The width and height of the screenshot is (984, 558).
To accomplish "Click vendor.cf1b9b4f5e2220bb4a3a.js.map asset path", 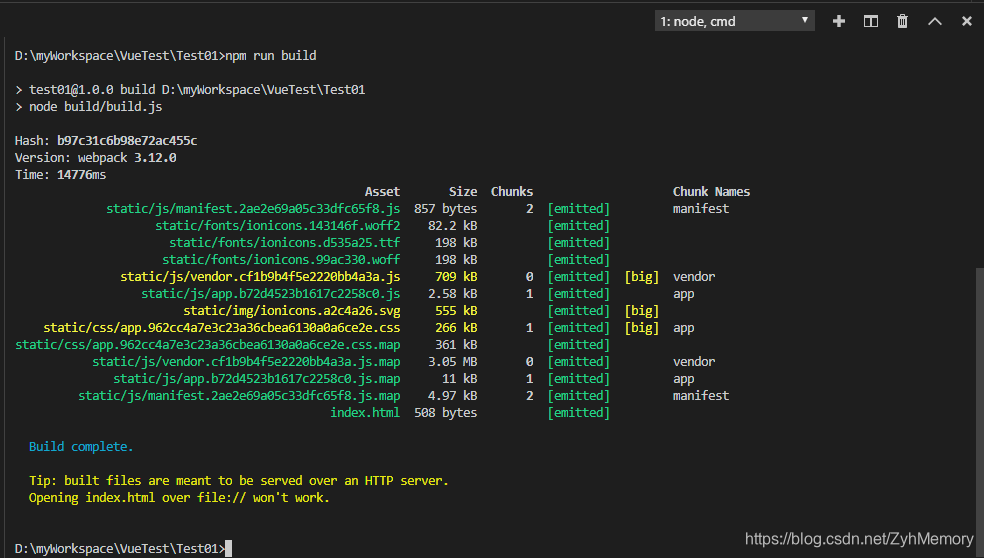I will (246, 362).
